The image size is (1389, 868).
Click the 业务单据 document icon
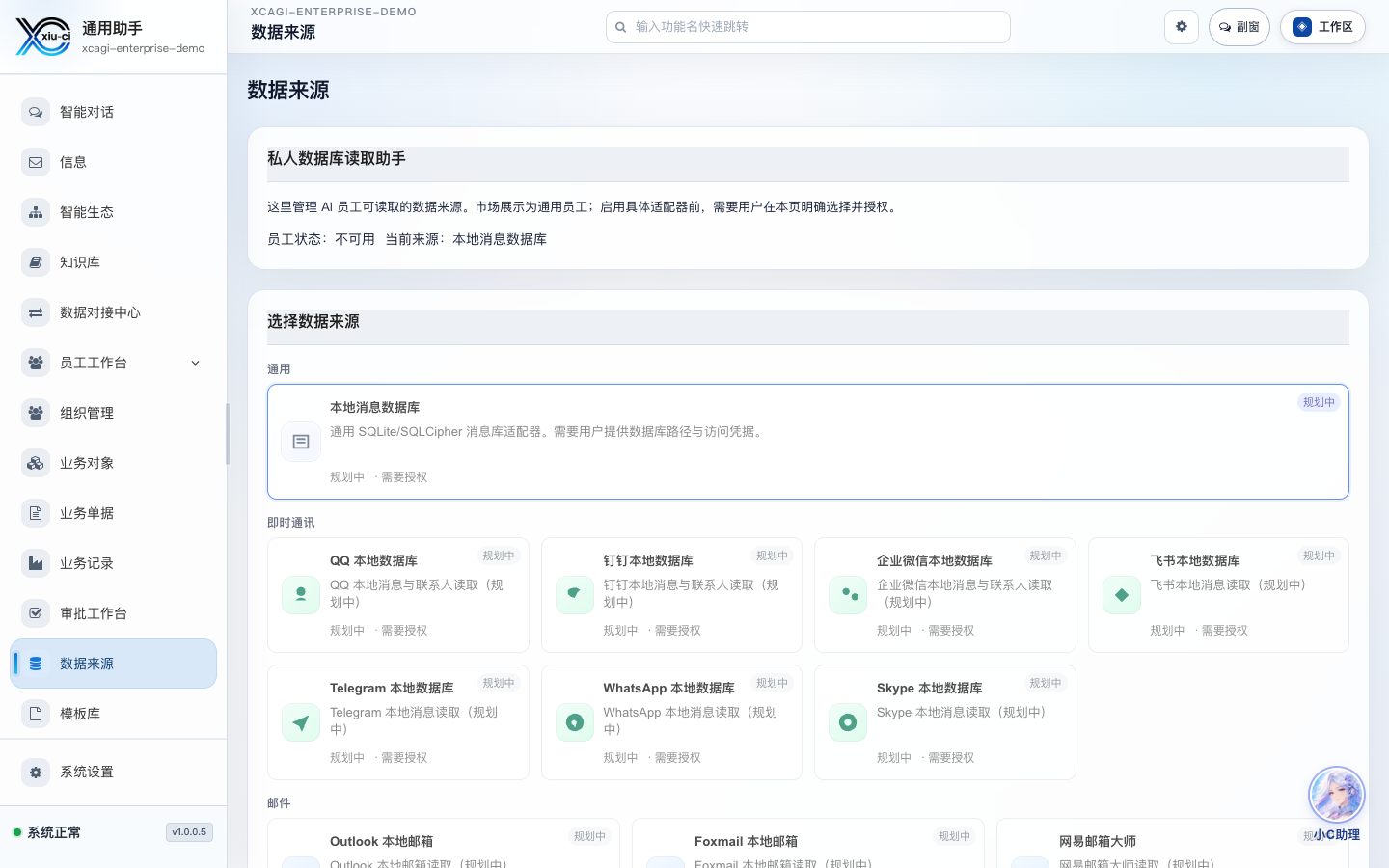(x=36, y=513)
